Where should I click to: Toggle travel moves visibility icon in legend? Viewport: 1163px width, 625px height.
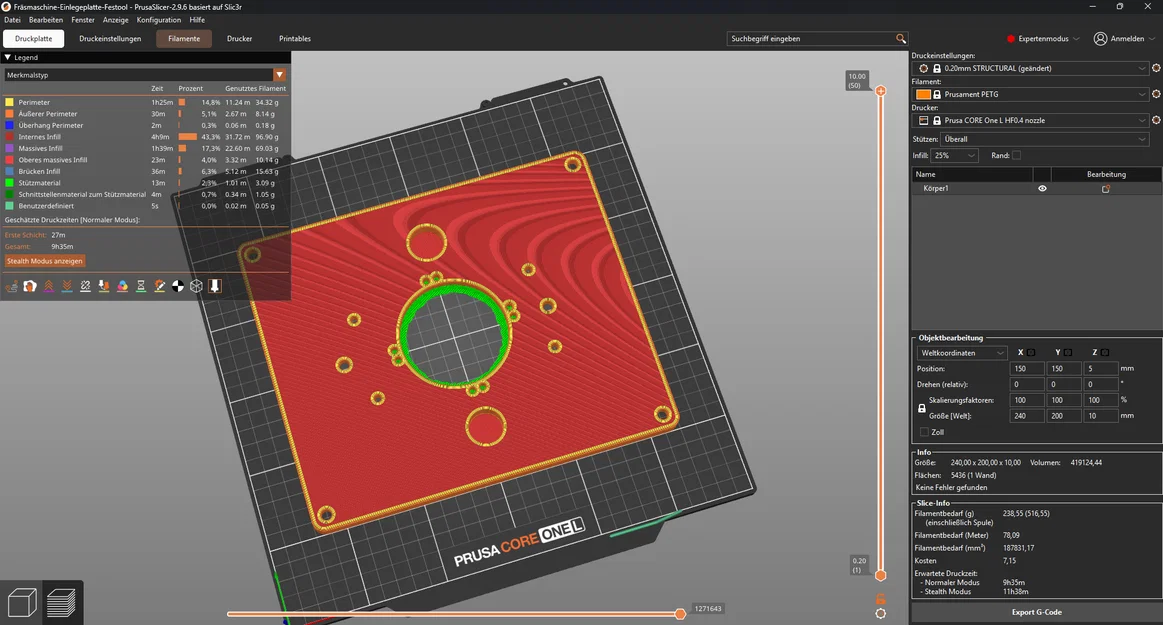[x=11, y=286]
